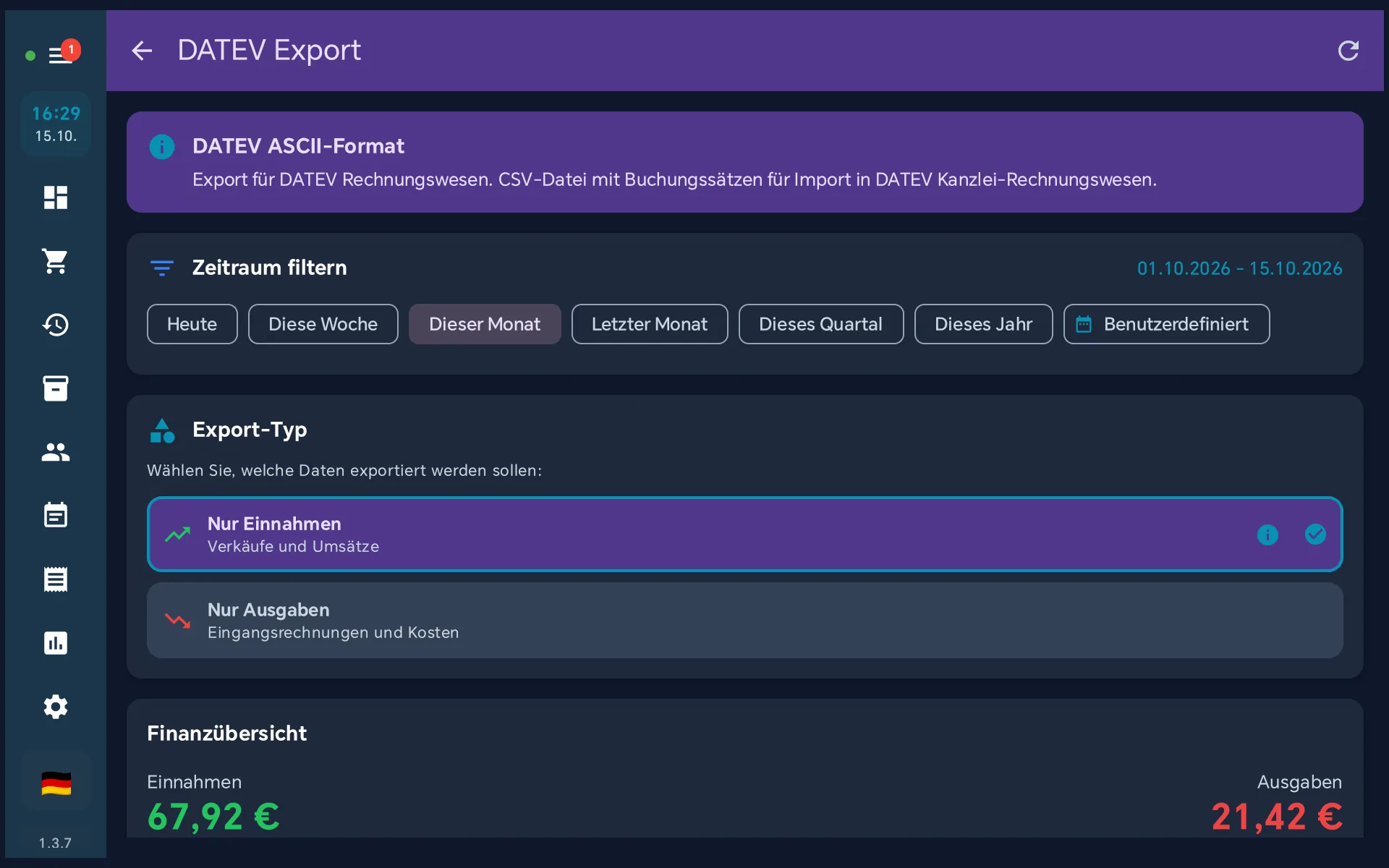Click the Export-Typ shapes icon
Viewport: 1389px width, 868px height.
point(162,430)
